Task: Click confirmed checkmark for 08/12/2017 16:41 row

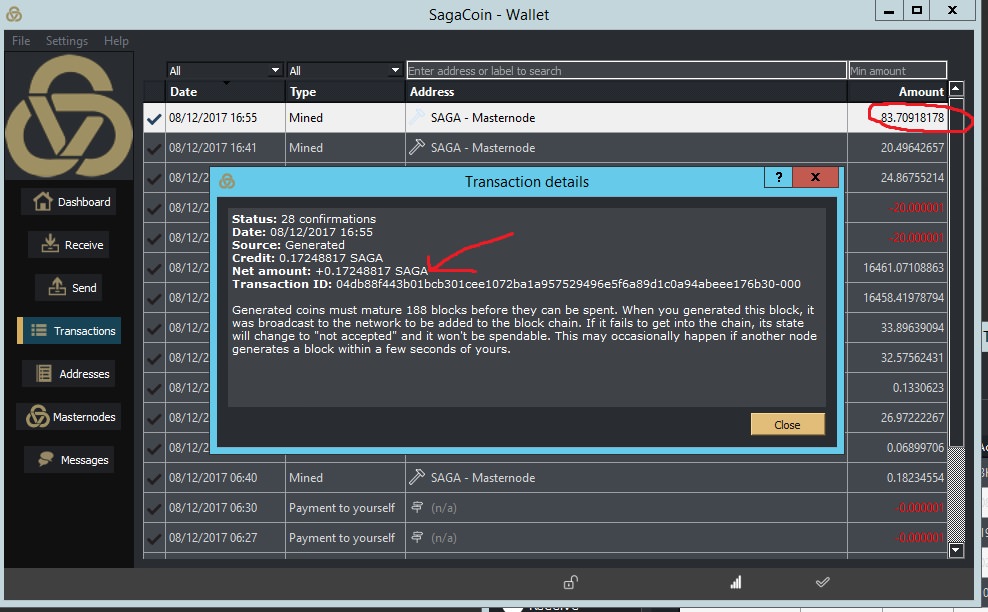Action: [x=154, y=148]
